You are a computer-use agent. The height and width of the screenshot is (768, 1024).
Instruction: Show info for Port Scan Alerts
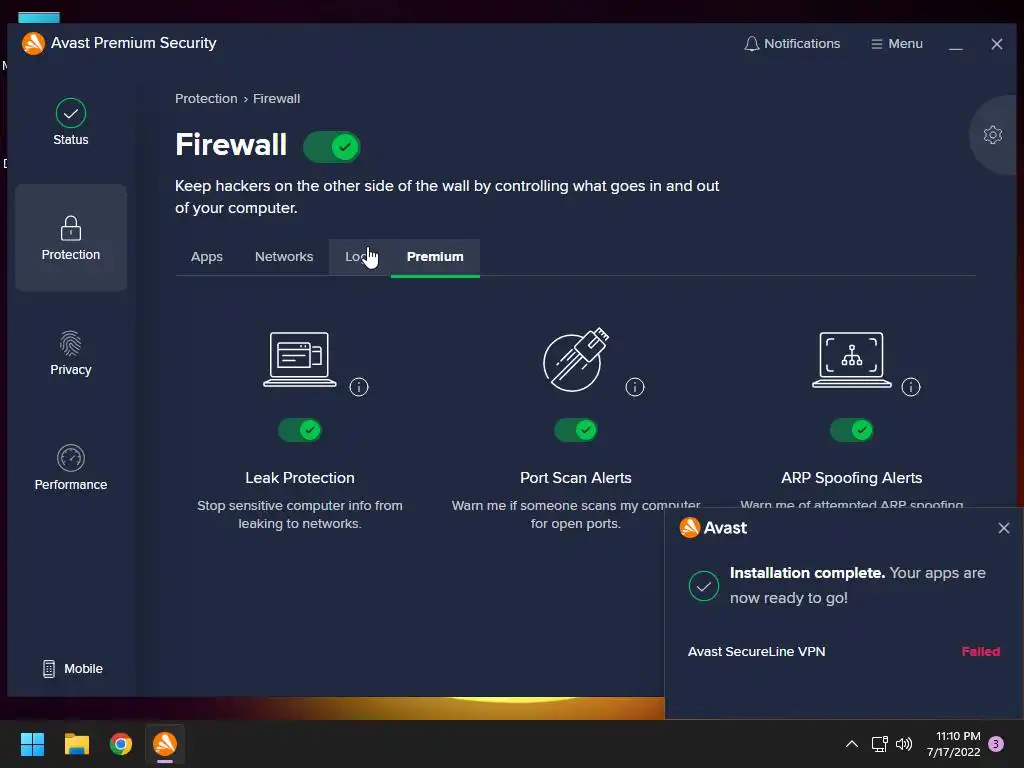tap(635, 387)
